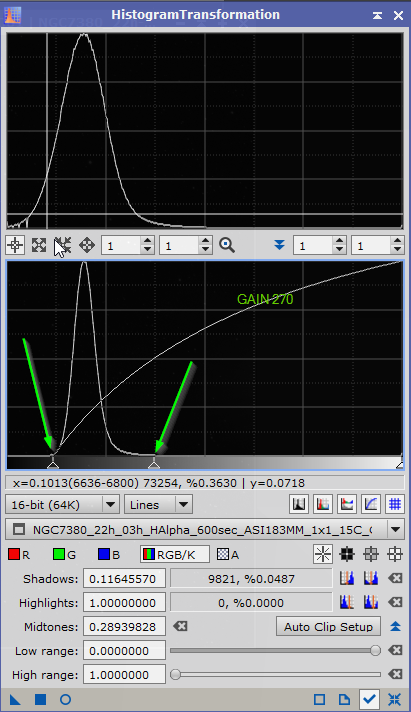Click first auto-clip histogram icon in Shadows row
Viewport: 411px width, 712px height.
coord(347,578)
